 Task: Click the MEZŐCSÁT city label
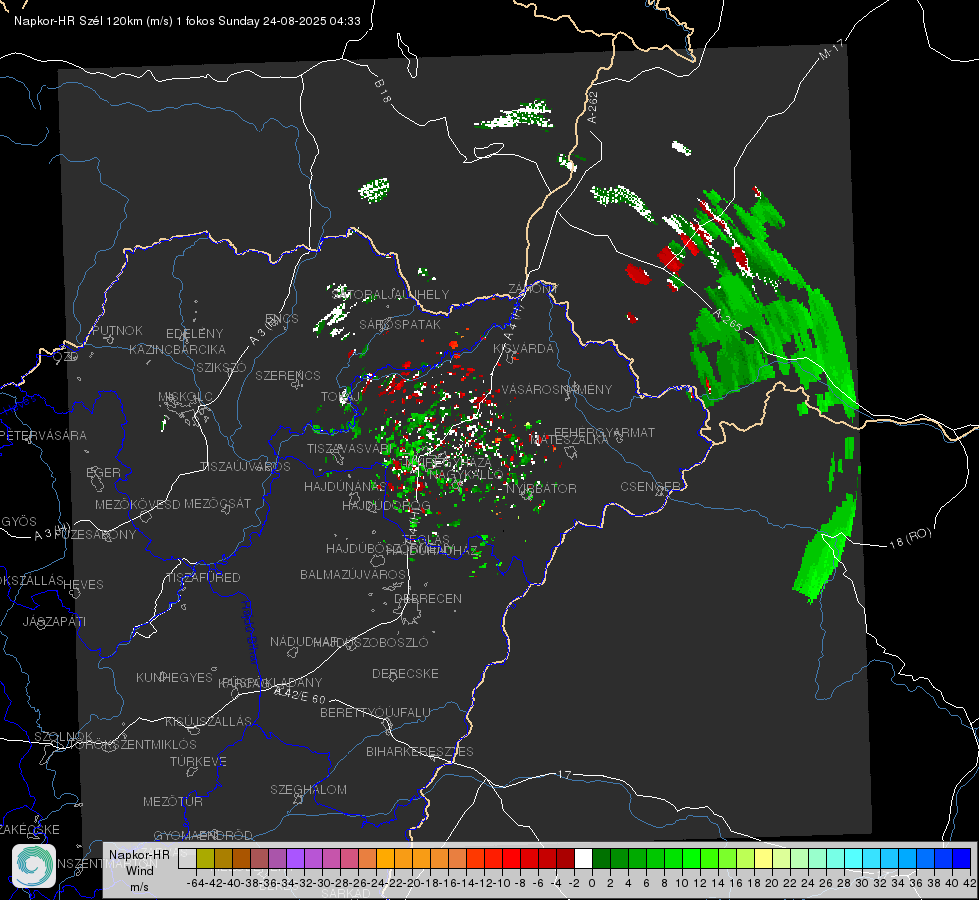217,503
